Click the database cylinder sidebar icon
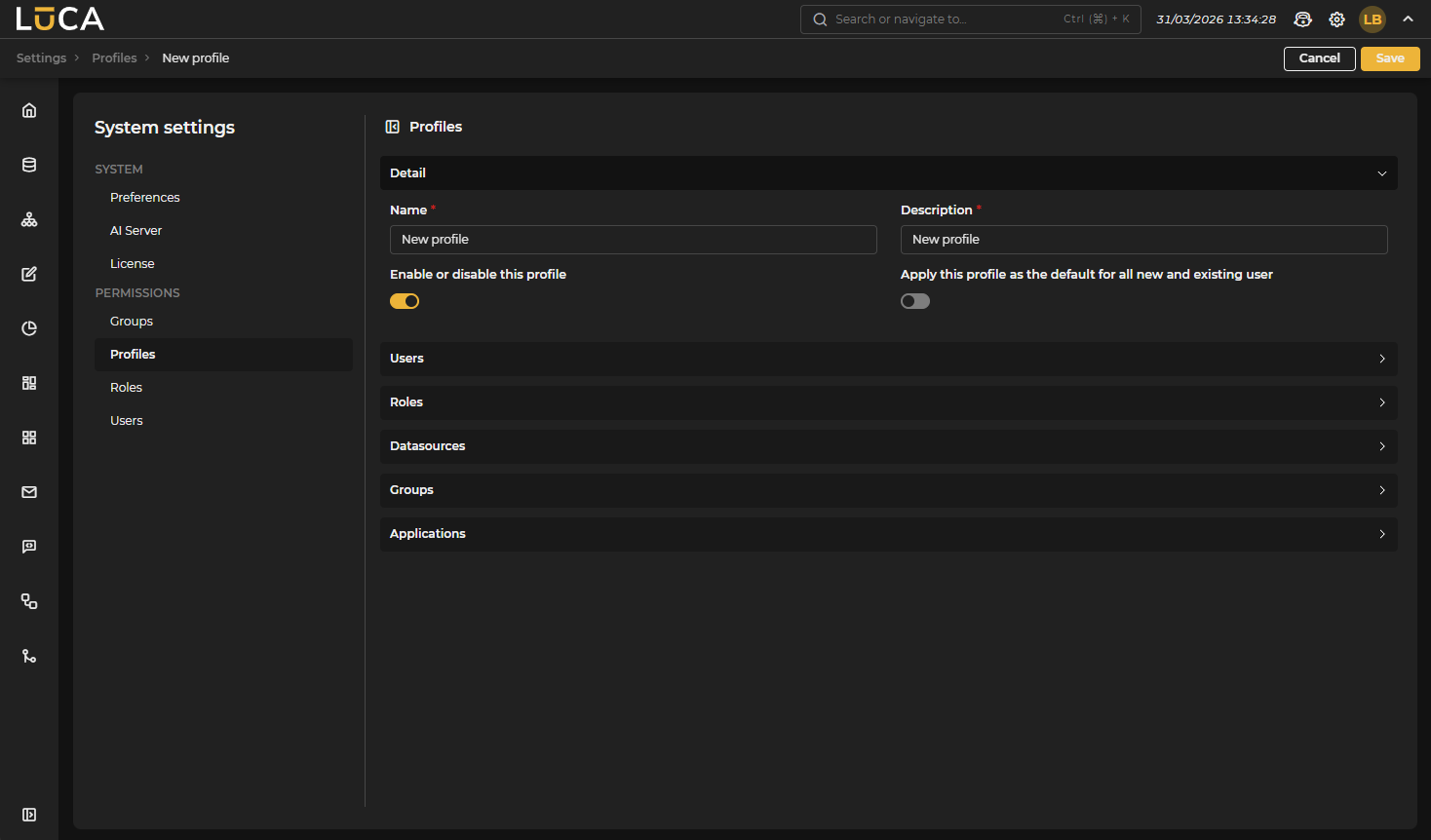The height and width of the screenshot is (840, 1431). tap(29, 165)
